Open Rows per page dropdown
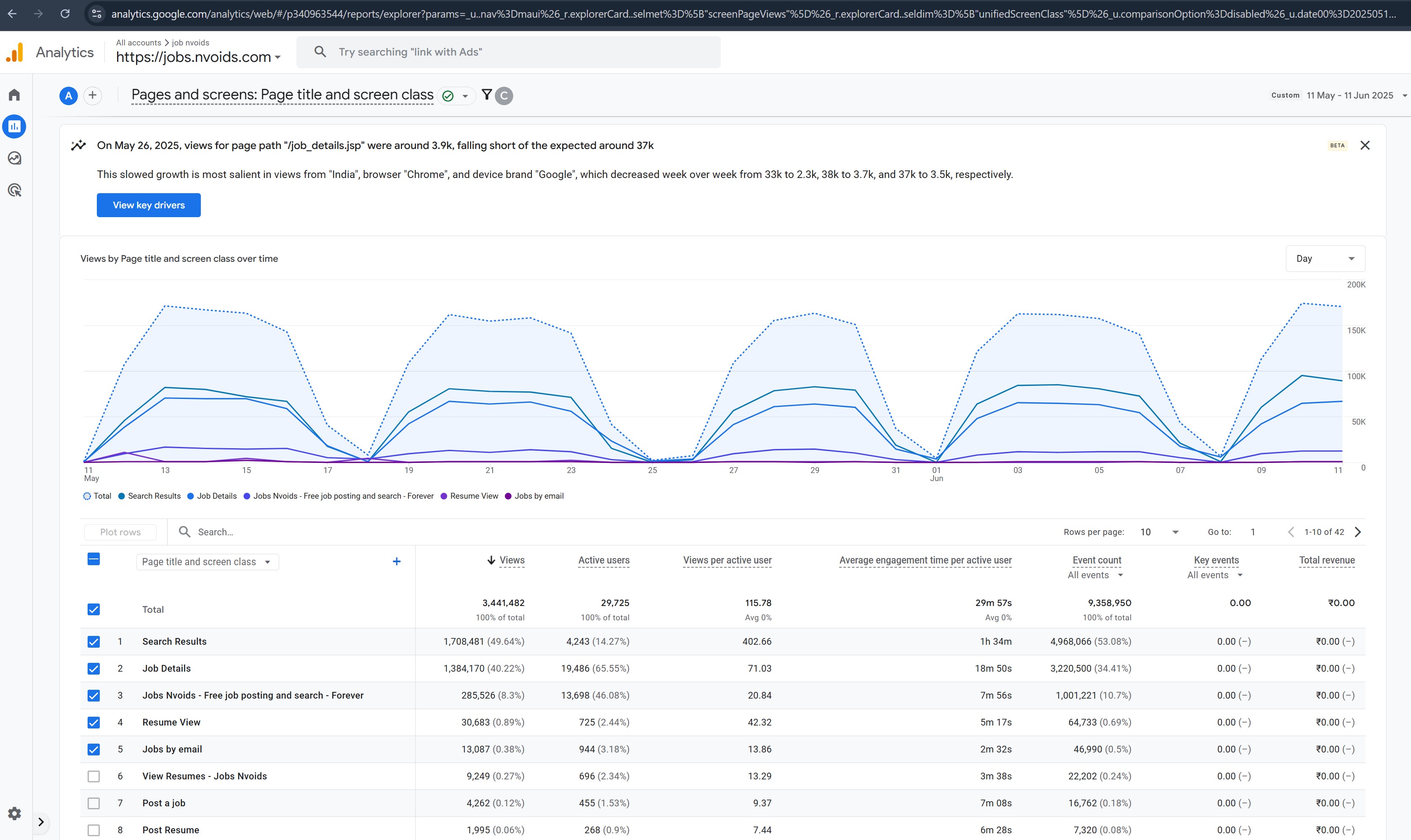1411x840 pixels. (x=1159, y=532)
